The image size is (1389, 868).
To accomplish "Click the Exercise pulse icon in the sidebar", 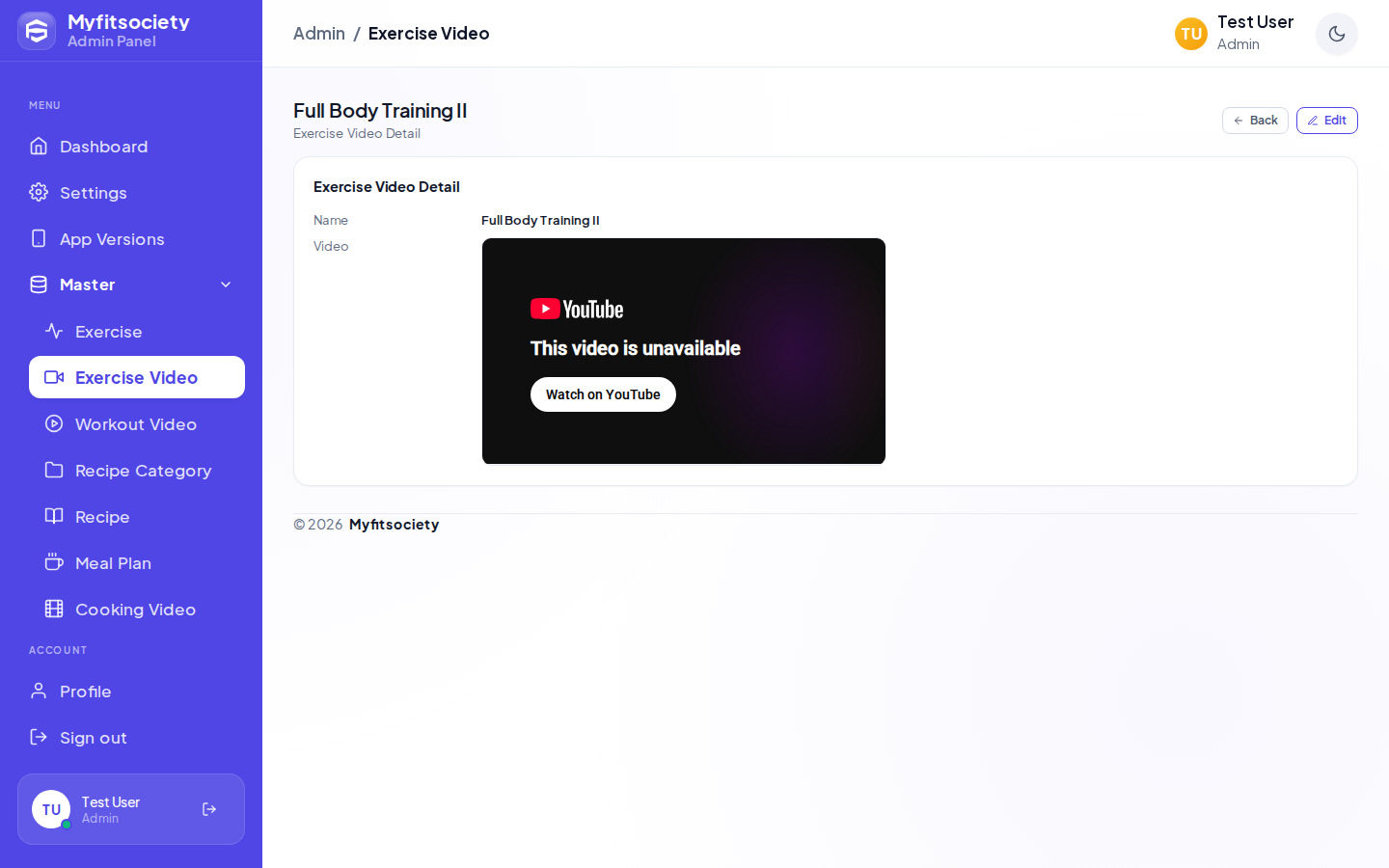I will 54,331.
